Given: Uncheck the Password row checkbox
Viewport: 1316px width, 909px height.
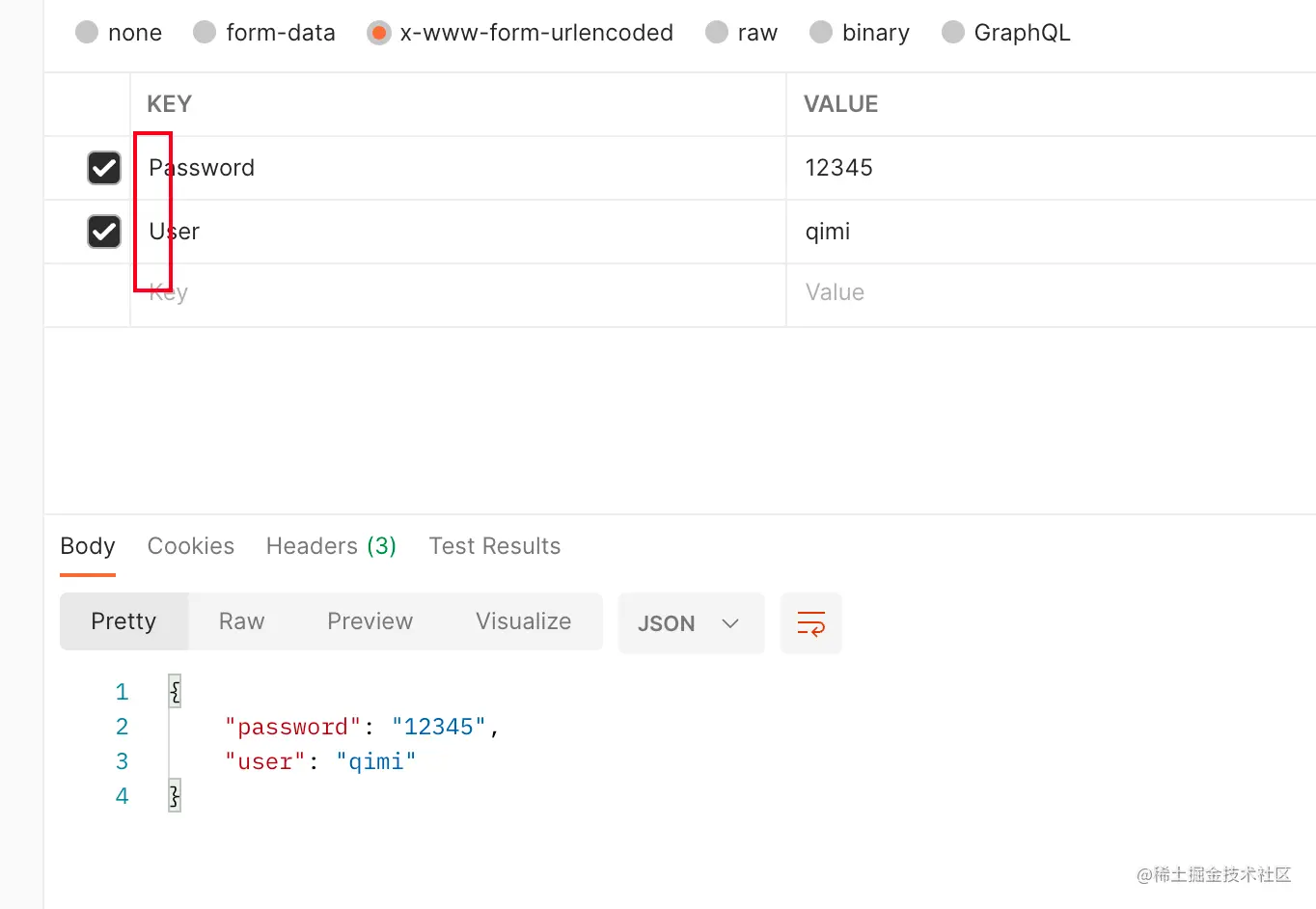Looking at the screenshot, I should pyautogui.click(x=104, y=168).
